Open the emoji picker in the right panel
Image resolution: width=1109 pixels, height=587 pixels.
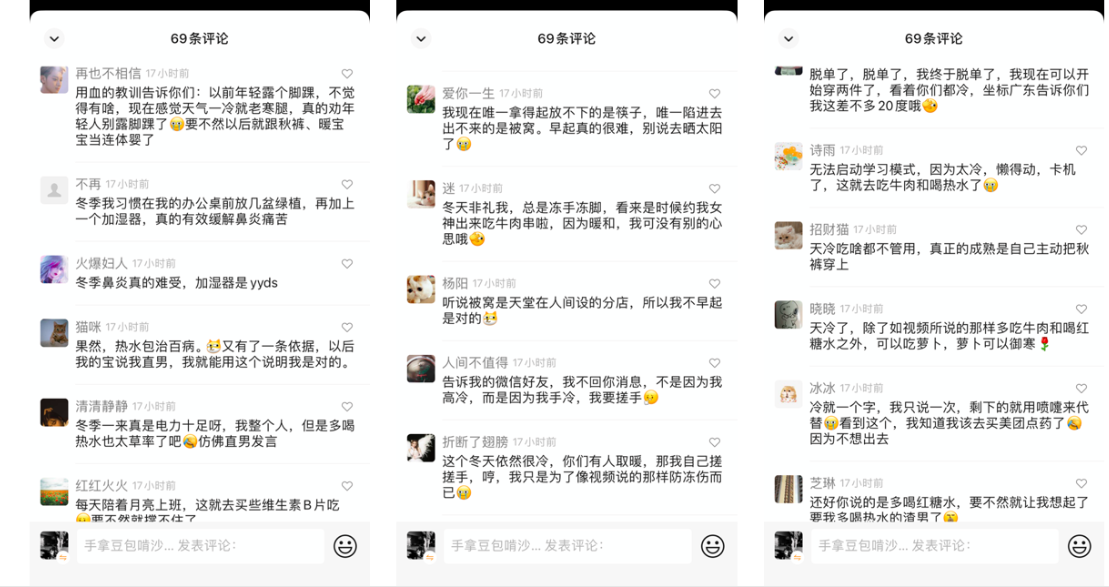tap(1079, 546)
